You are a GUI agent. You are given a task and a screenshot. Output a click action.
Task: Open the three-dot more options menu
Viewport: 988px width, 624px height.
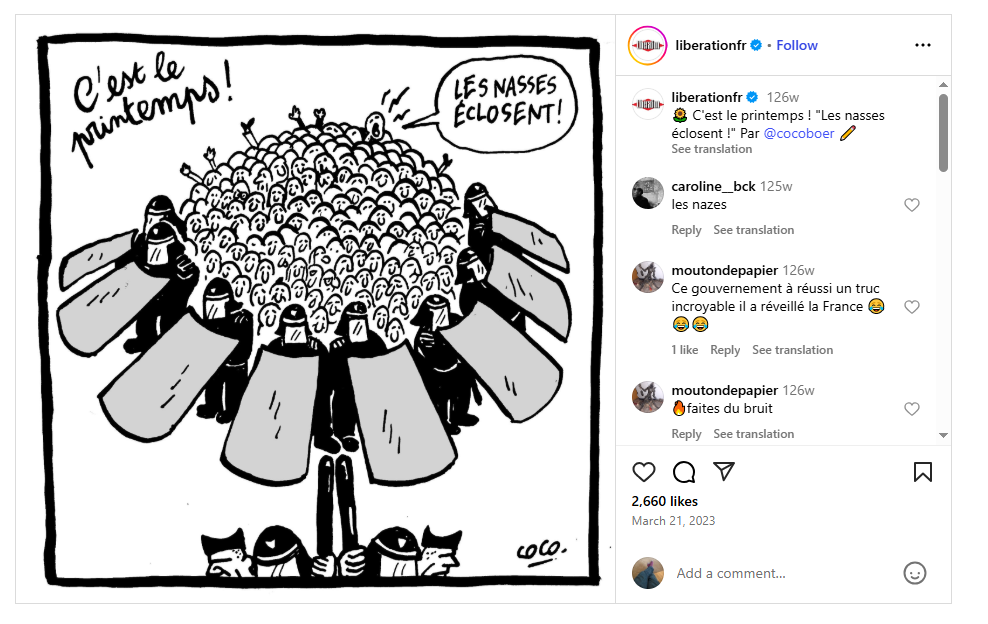(x=922, y=45)
